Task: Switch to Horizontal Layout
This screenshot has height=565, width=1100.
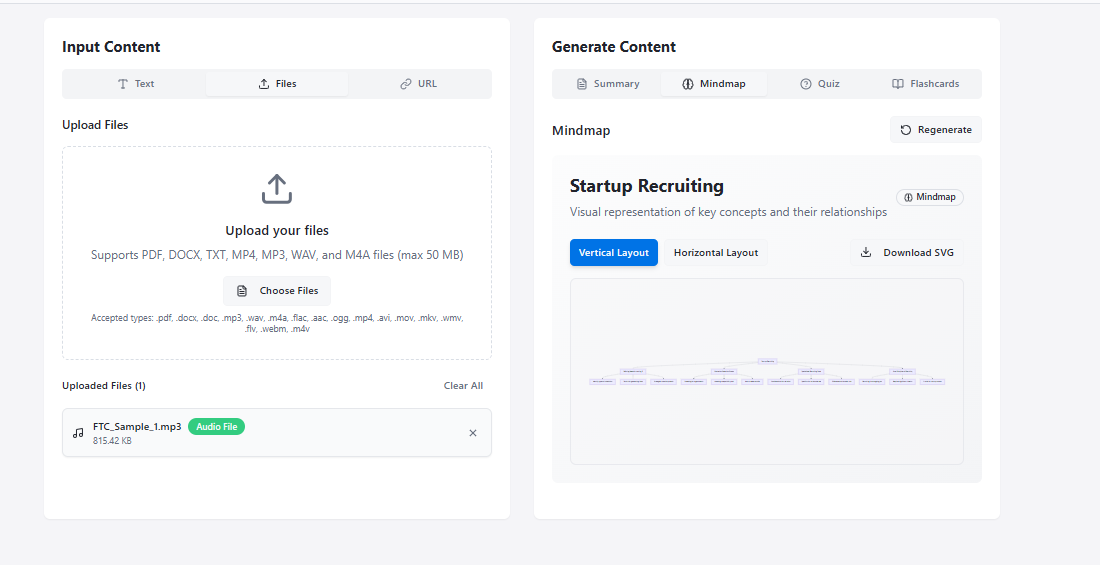Action: click(716, 253)
